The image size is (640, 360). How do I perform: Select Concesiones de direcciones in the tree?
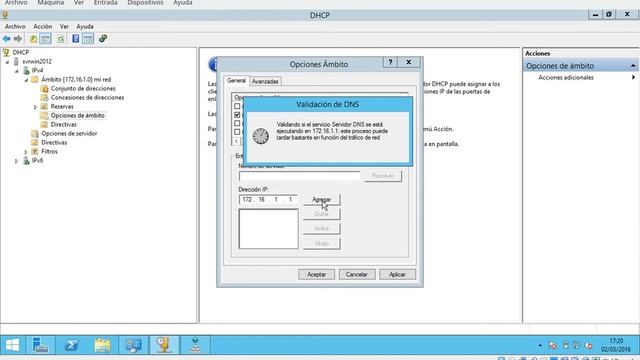point(87,98)
